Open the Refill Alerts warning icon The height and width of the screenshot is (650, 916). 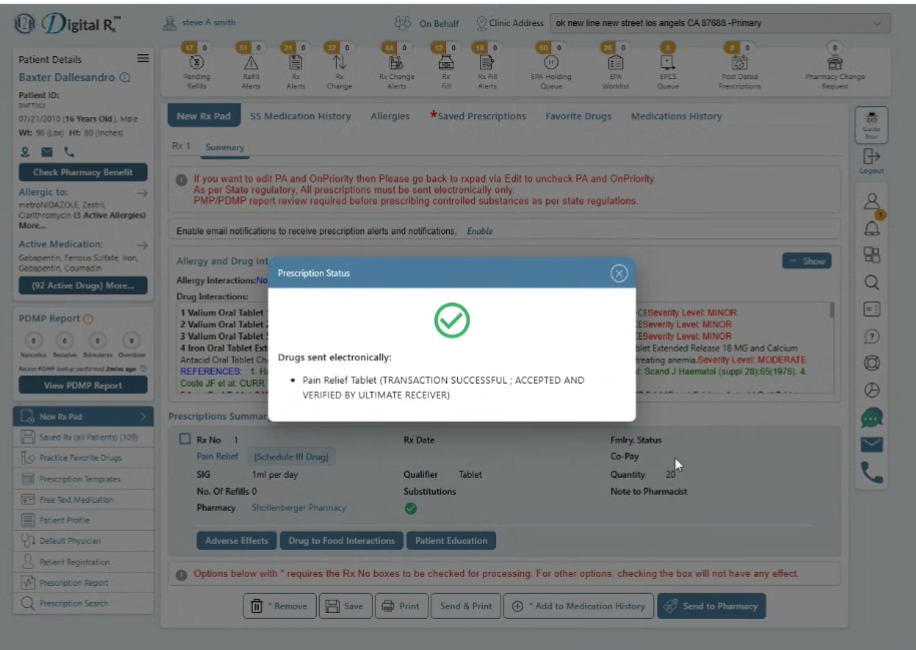251,62
